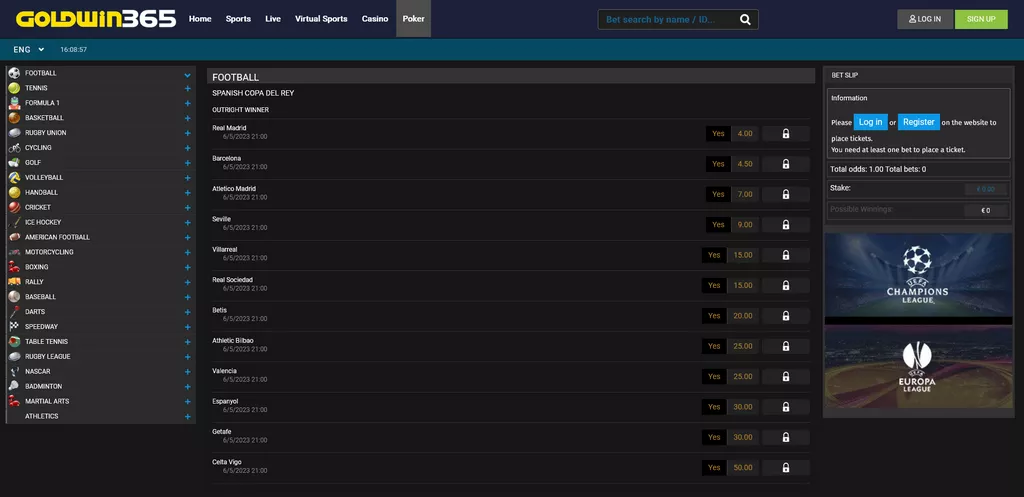The image size is (1024, 497).
Task: Click the Formula 1 sport icon
Action: (x=14, y=103)
